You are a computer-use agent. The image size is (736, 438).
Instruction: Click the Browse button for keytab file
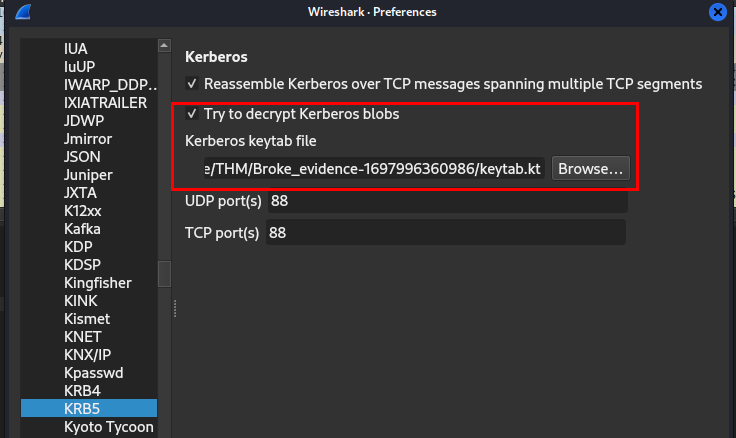click(x=590, y=169)
